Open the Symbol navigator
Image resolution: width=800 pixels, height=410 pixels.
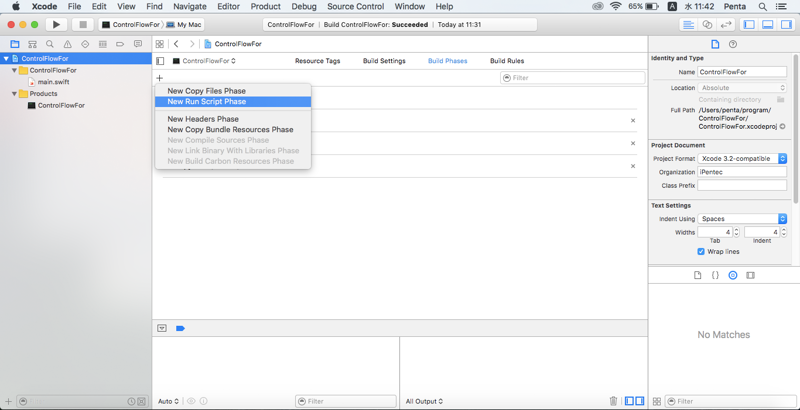32,44
